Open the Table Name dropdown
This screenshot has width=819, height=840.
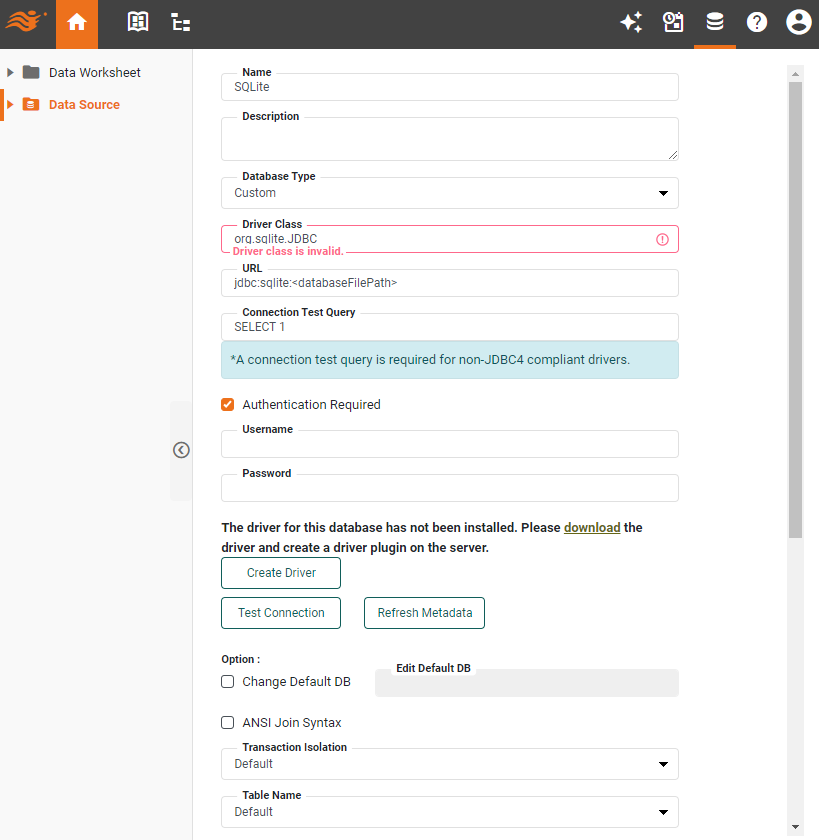click(662, 811)
